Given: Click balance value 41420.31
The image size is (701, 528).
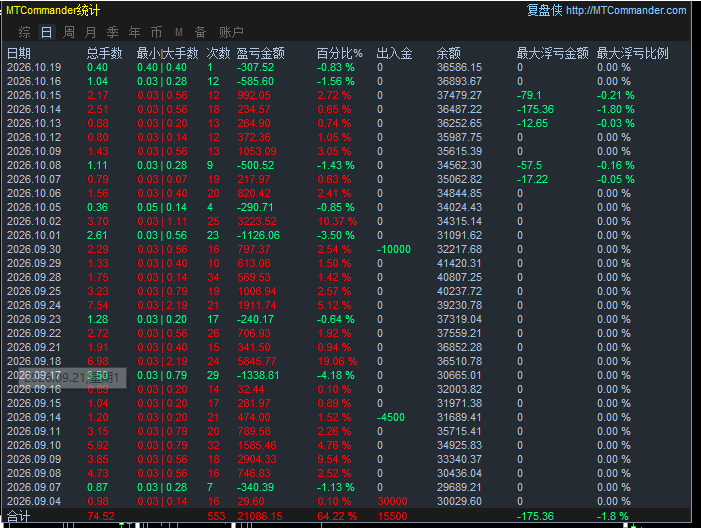Looking at the screenshot, I should (x=460, y=263).
